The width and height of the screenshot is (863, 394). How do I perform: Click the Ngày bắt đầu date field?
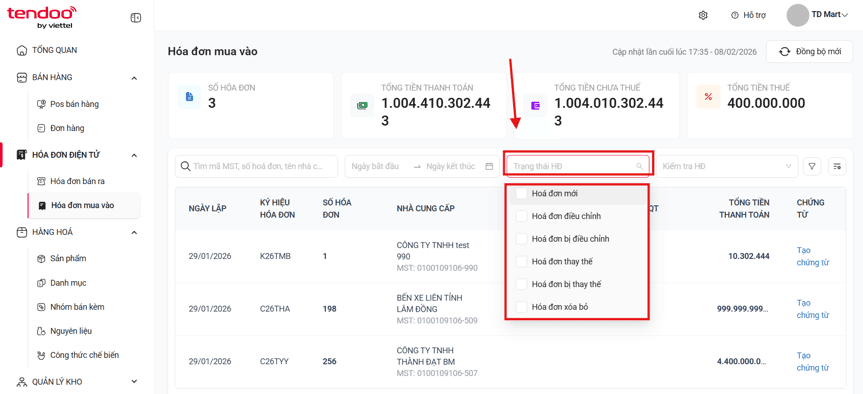(x=375, y=166)
